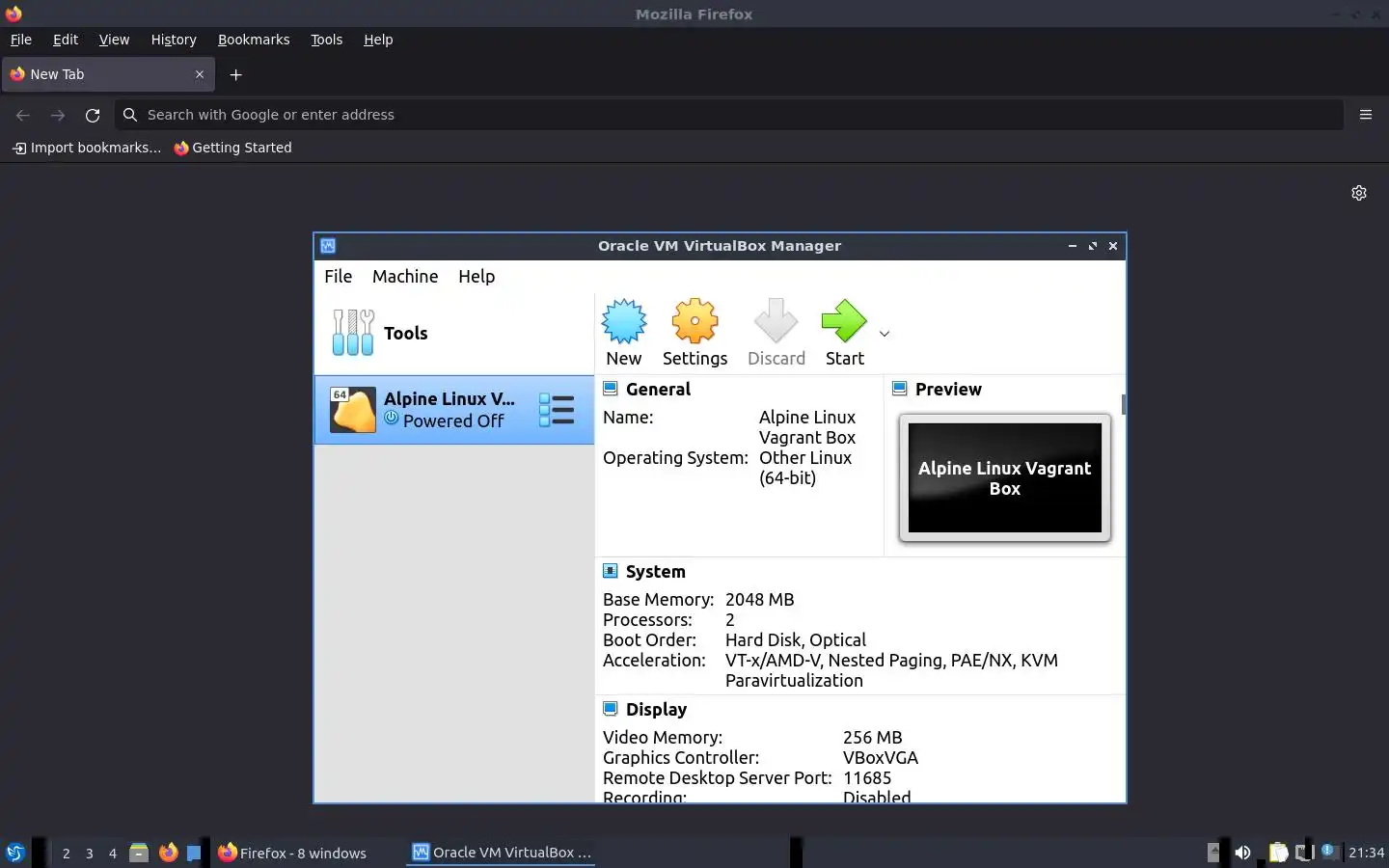Open Getting Started bookmark
Image resolution: width=1389 pixels, height=868 pixels.
coord(232,148)
